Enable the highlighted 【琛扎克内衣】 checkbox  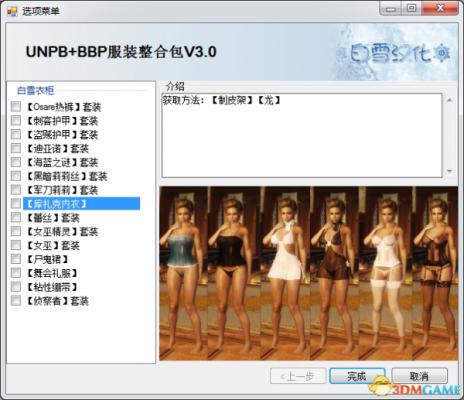[16, 203]
